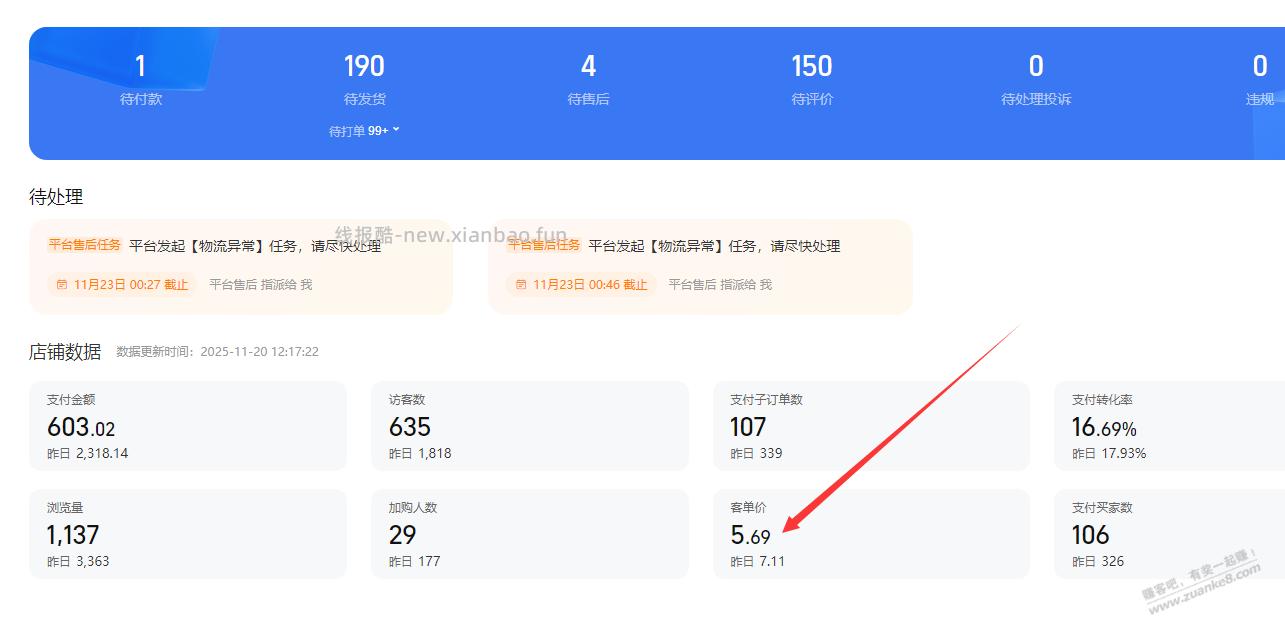The image size is (1285, 634).
Task: Open the 加购人数 card showing 29
Action: 530,534
